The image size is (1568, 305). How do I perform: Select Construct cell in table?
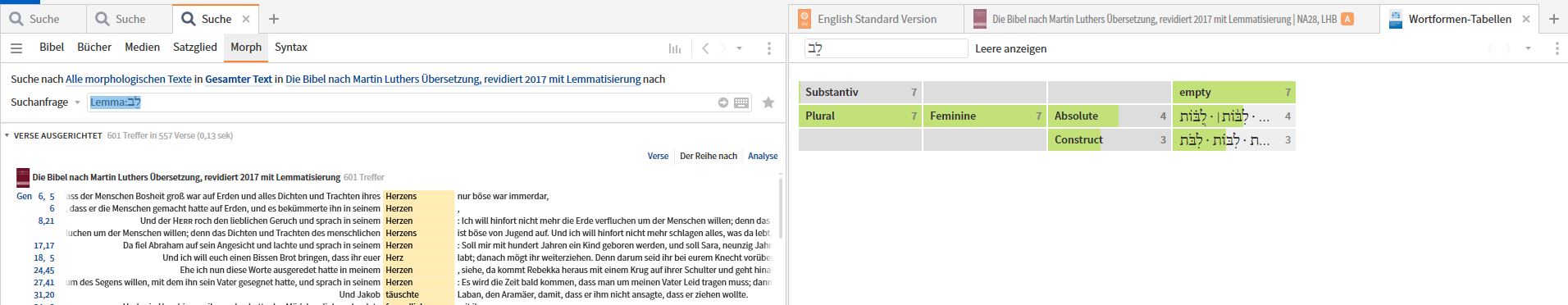(x=1110, y=139)
